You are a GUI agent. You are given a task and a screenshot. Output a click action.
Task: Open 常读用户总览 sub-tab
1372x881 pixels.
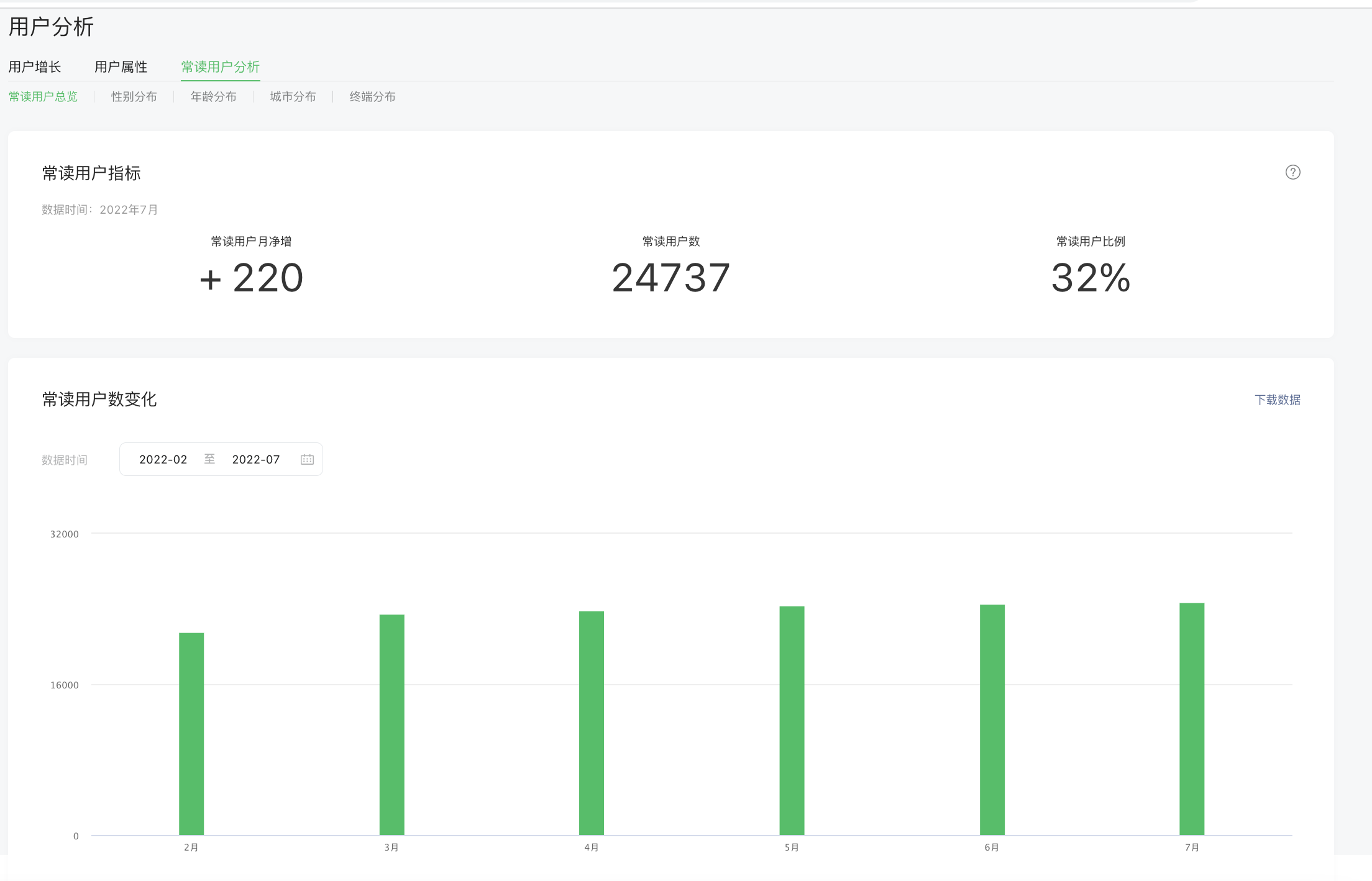click(43, 96)
